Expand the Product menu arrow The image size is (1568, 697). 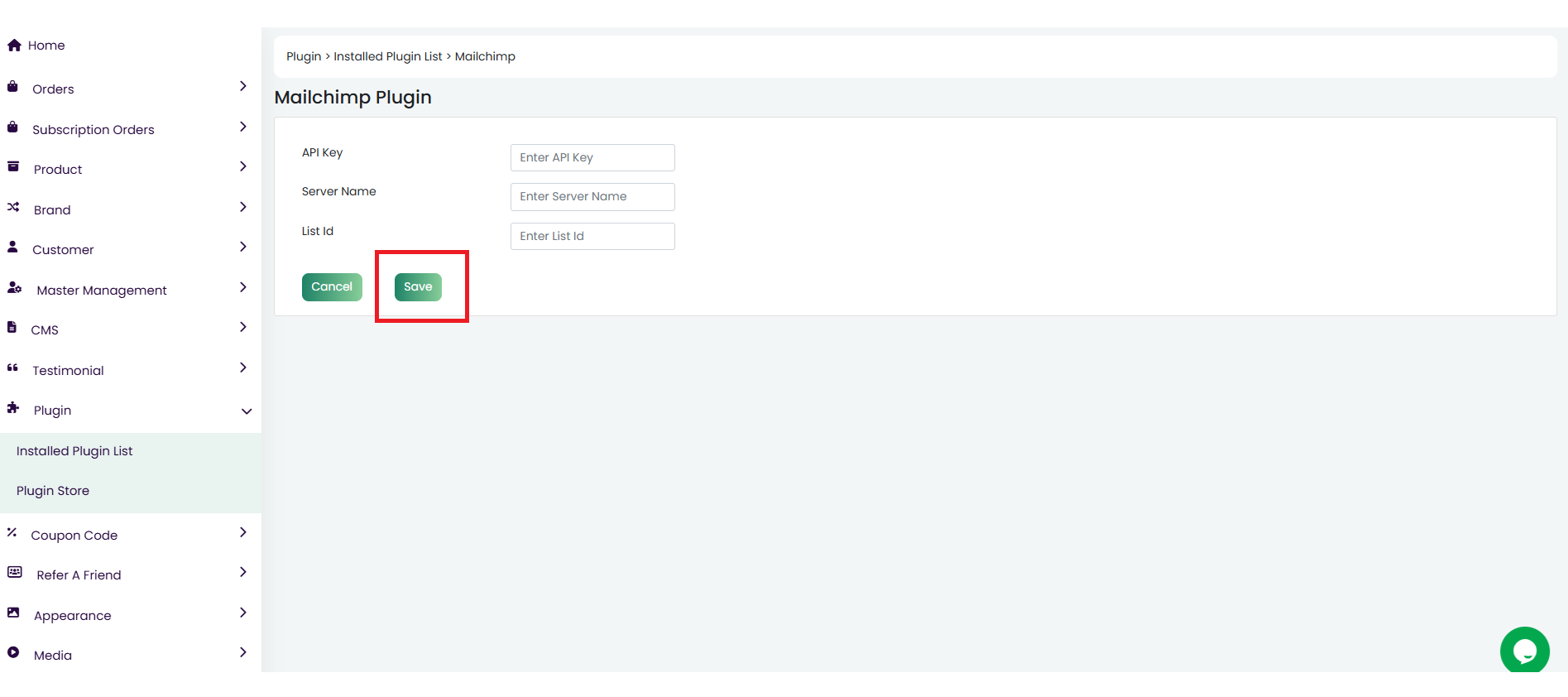click(x=242, y=167)
